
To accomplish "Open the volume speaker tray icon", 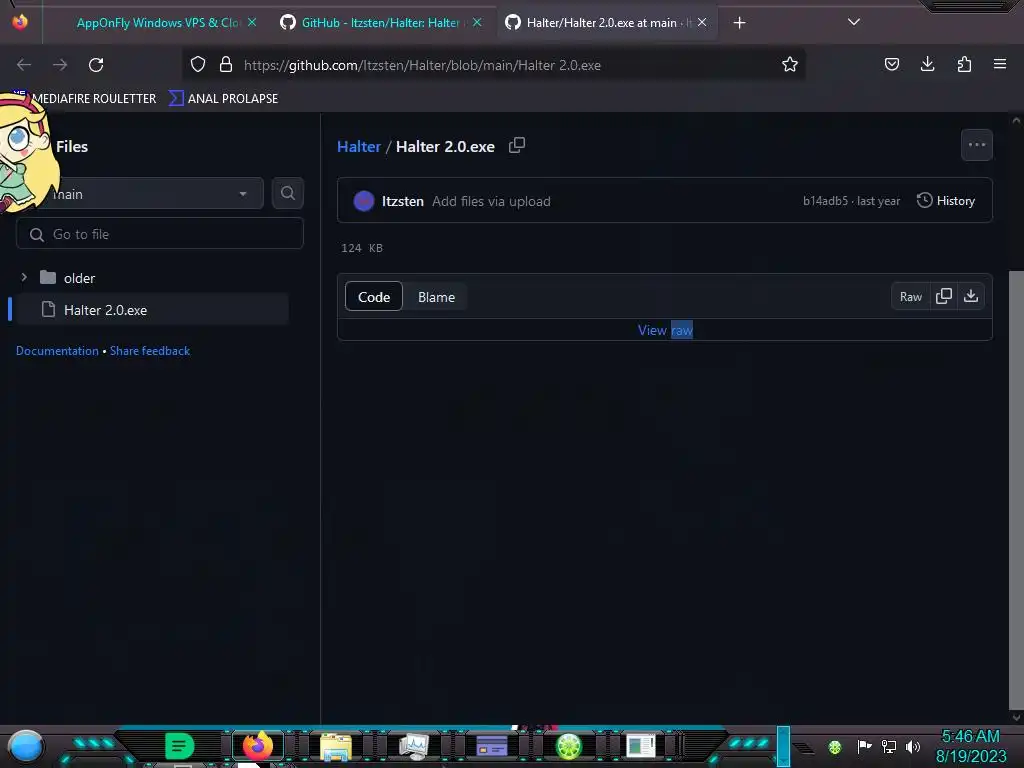I will pyautogui.click(x=912, y=746).
